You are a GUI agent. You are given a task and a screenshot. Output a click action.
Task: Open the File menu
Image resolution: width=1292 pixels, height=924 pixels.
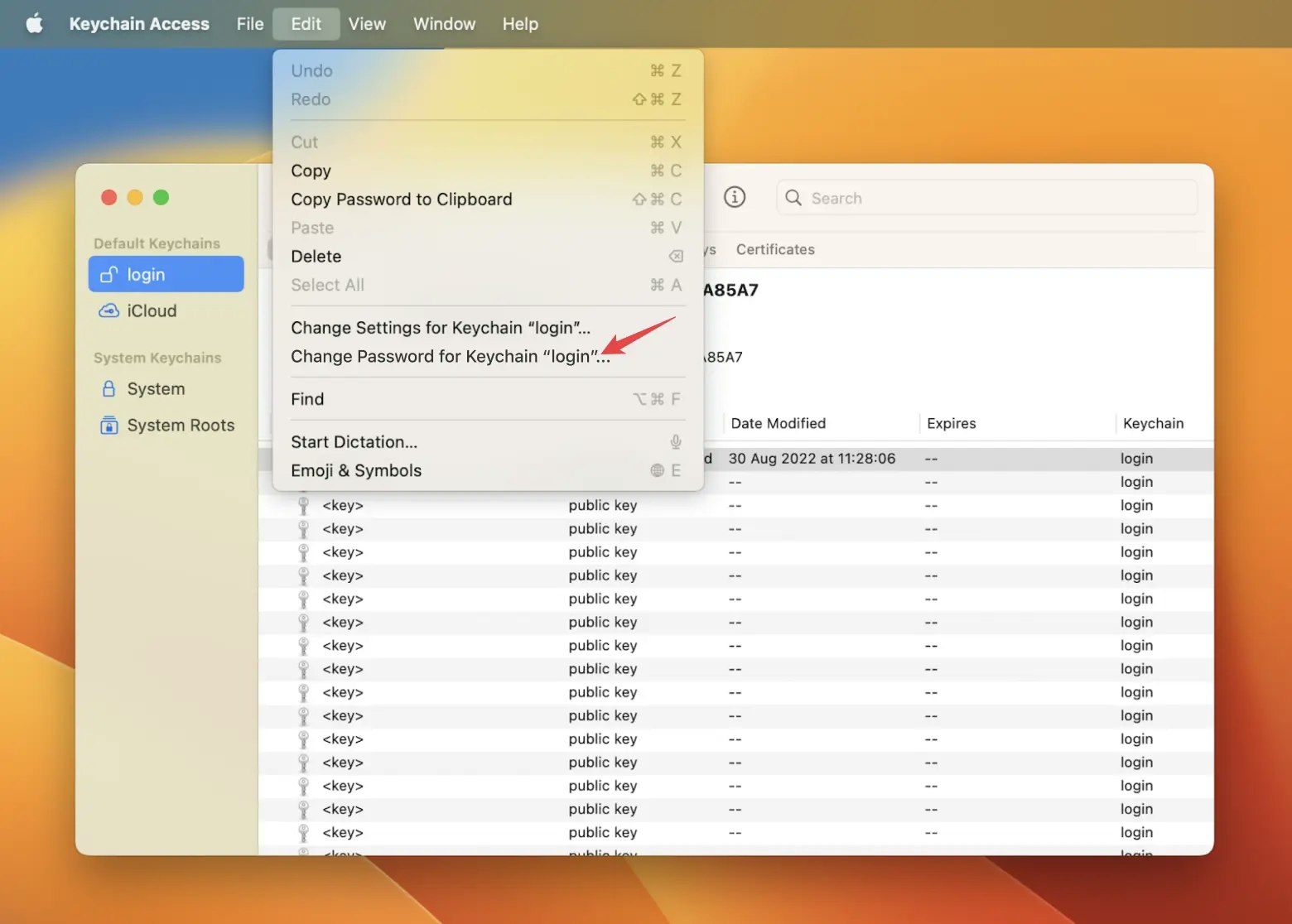point(250,23)
